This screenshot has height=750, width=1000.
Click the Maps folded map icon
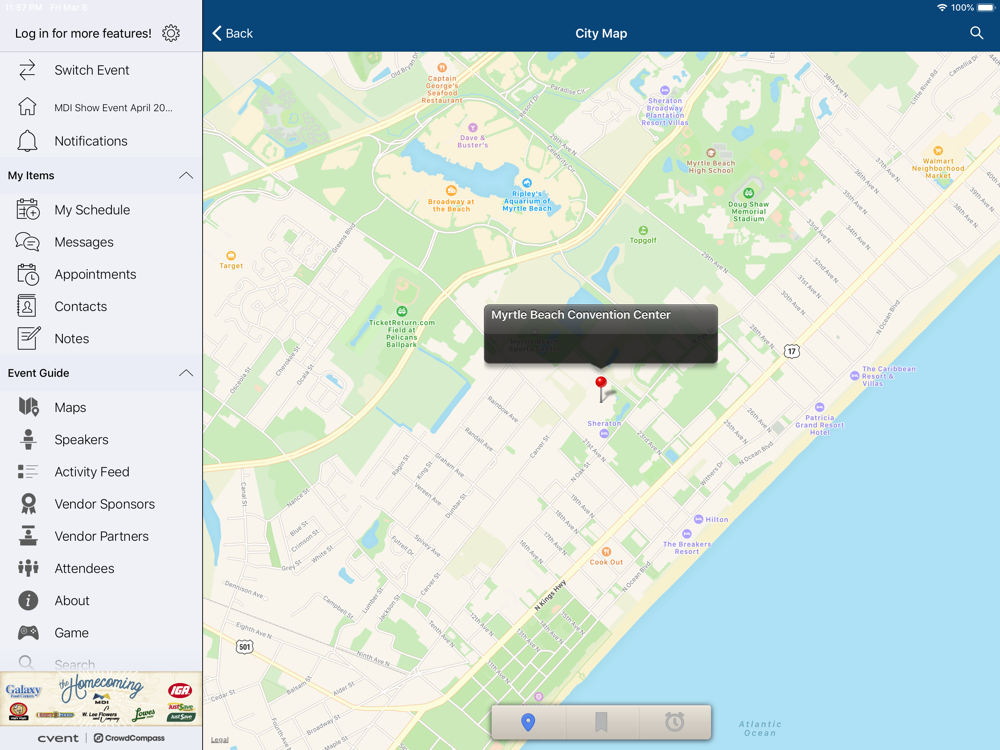point(29,407)
